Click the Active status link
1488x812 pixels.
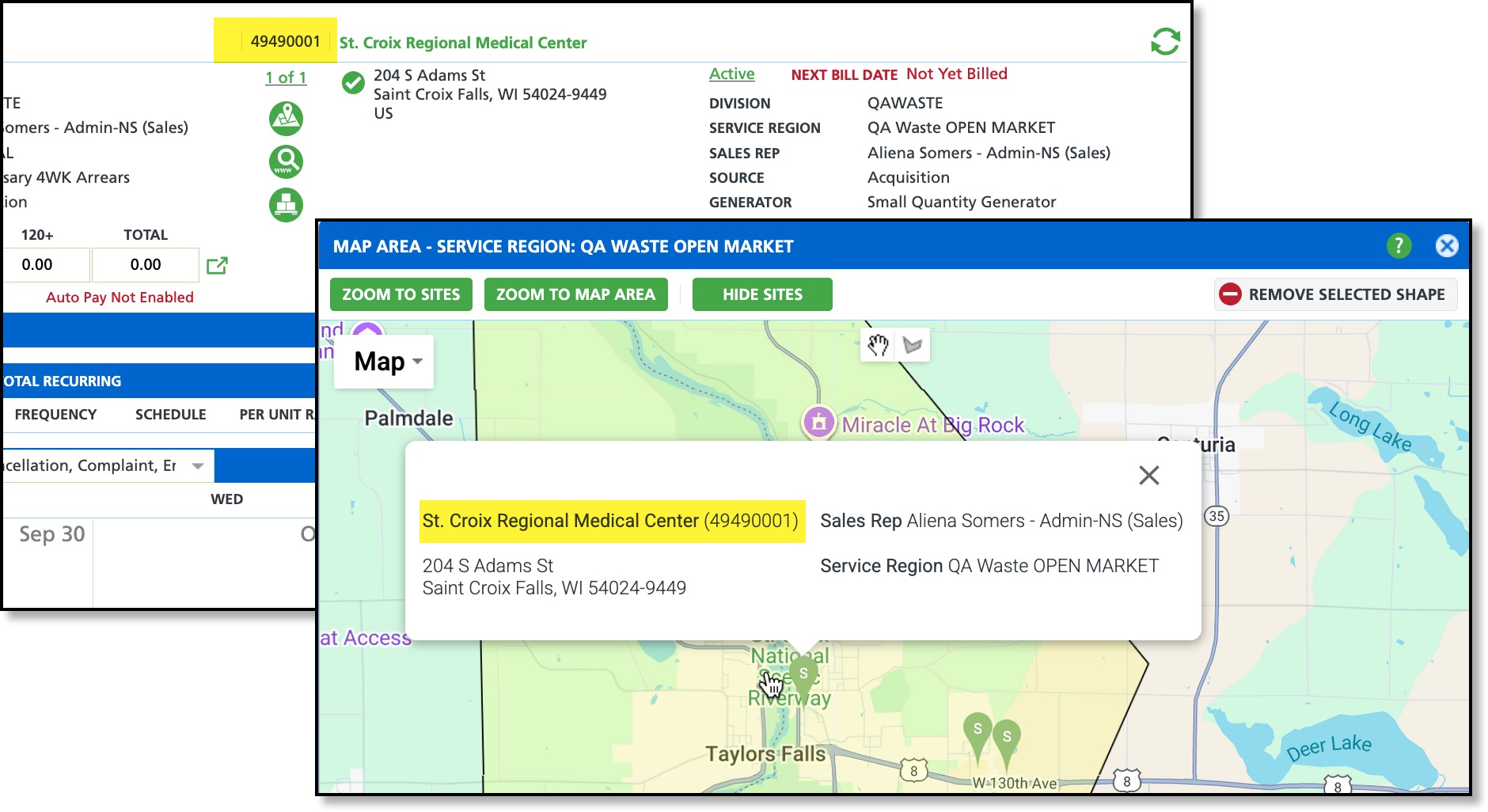[x=731, y=74]
